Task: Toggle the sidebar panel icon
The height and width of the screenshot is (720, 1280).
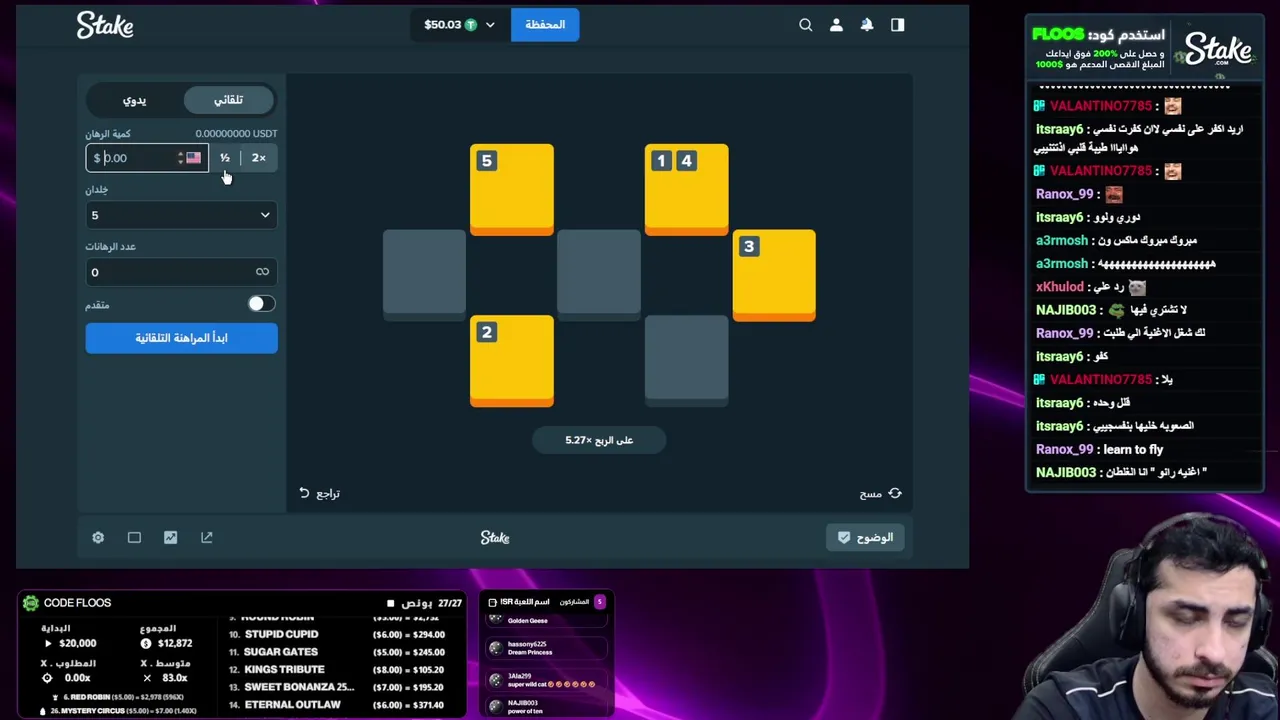Action: (x=897, y=25)
